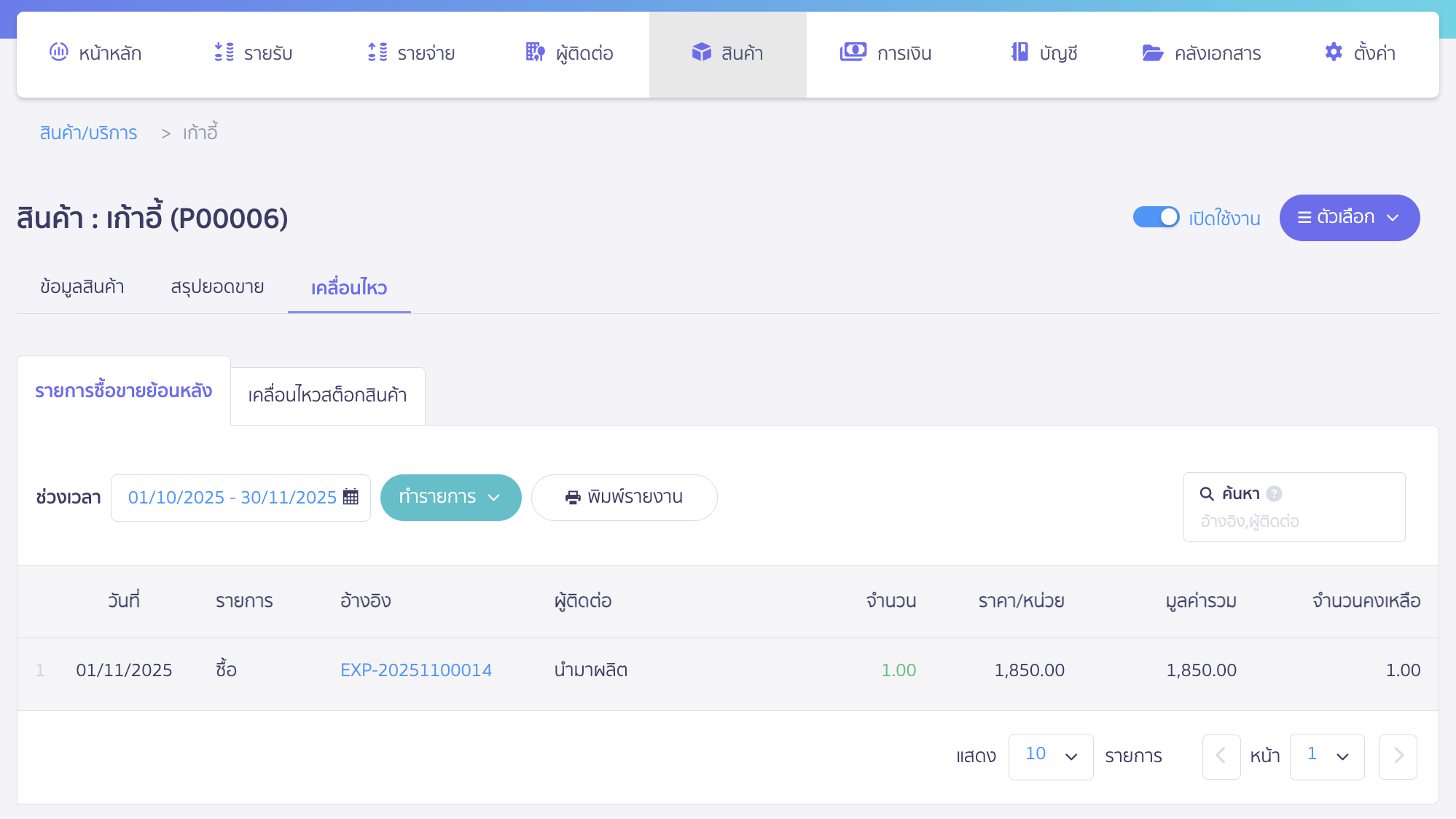
Task: Open the page number 1 dropdown
Action: pyautogui.click(x=1326, y=756)
